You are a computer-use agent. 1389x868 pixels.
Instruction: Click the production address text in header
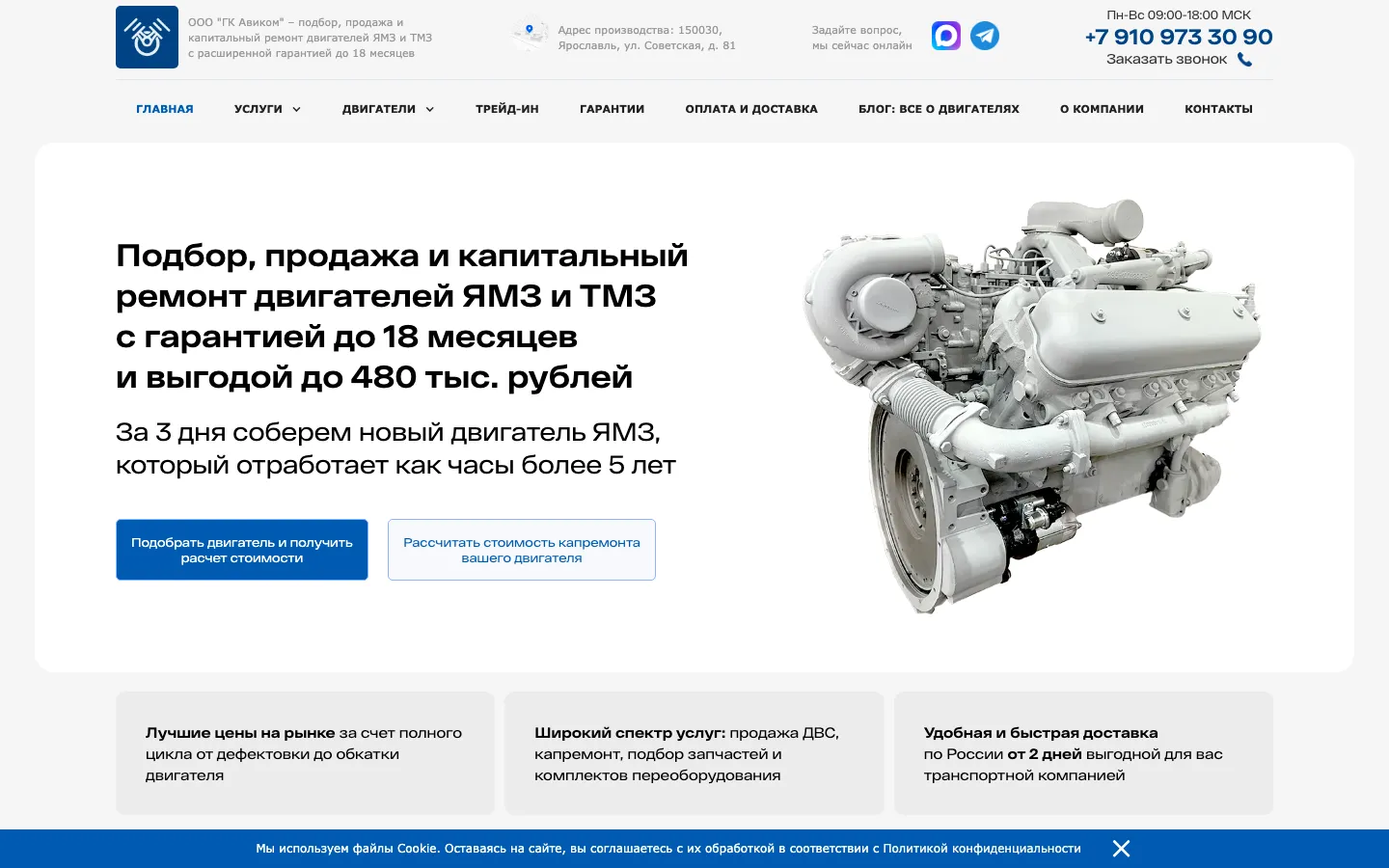point(646,38)
